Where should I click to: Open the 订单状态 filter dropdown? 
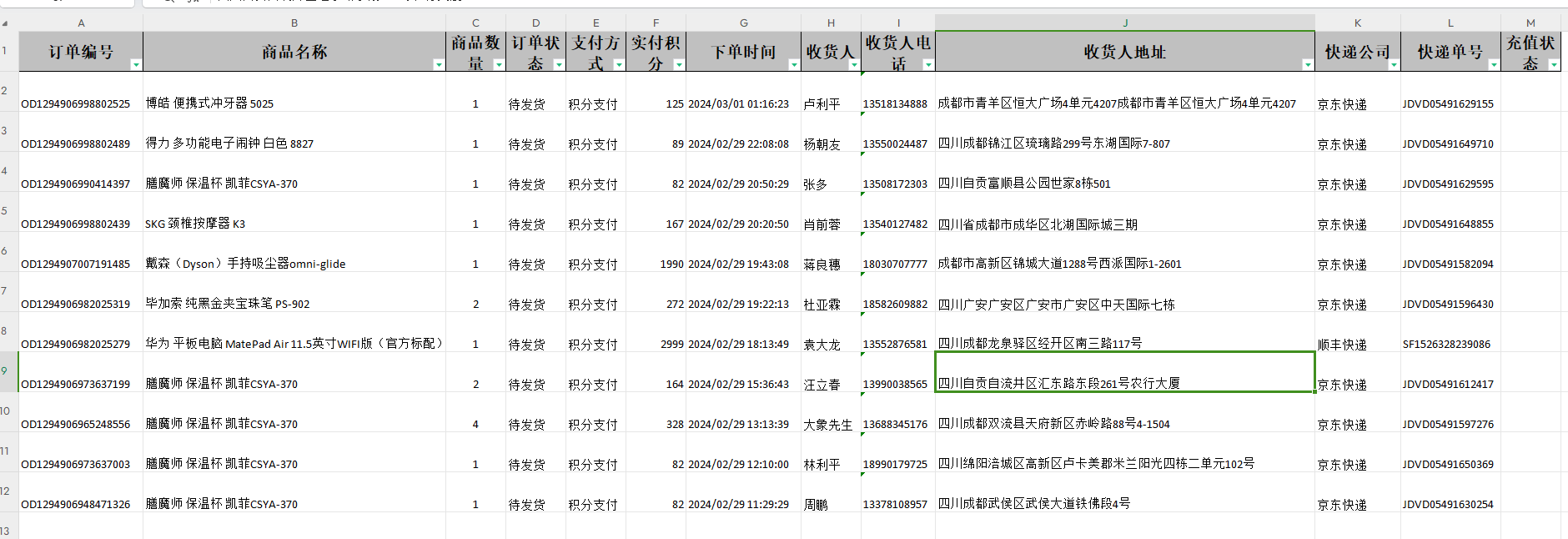click(x=559, y=64)
